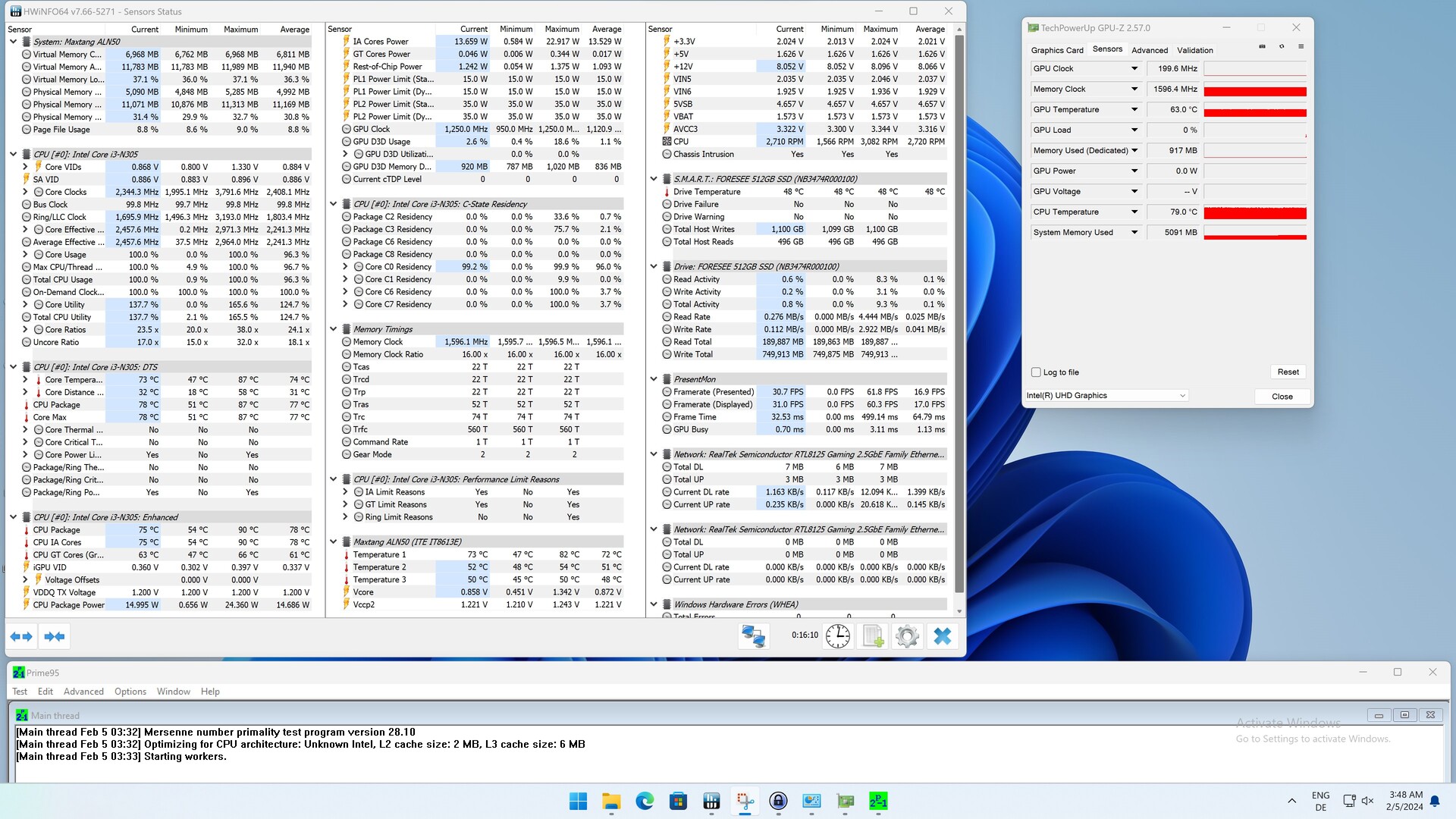Click the Close button in GPU-Z

pyautogui.click(x=1282, y=397)
